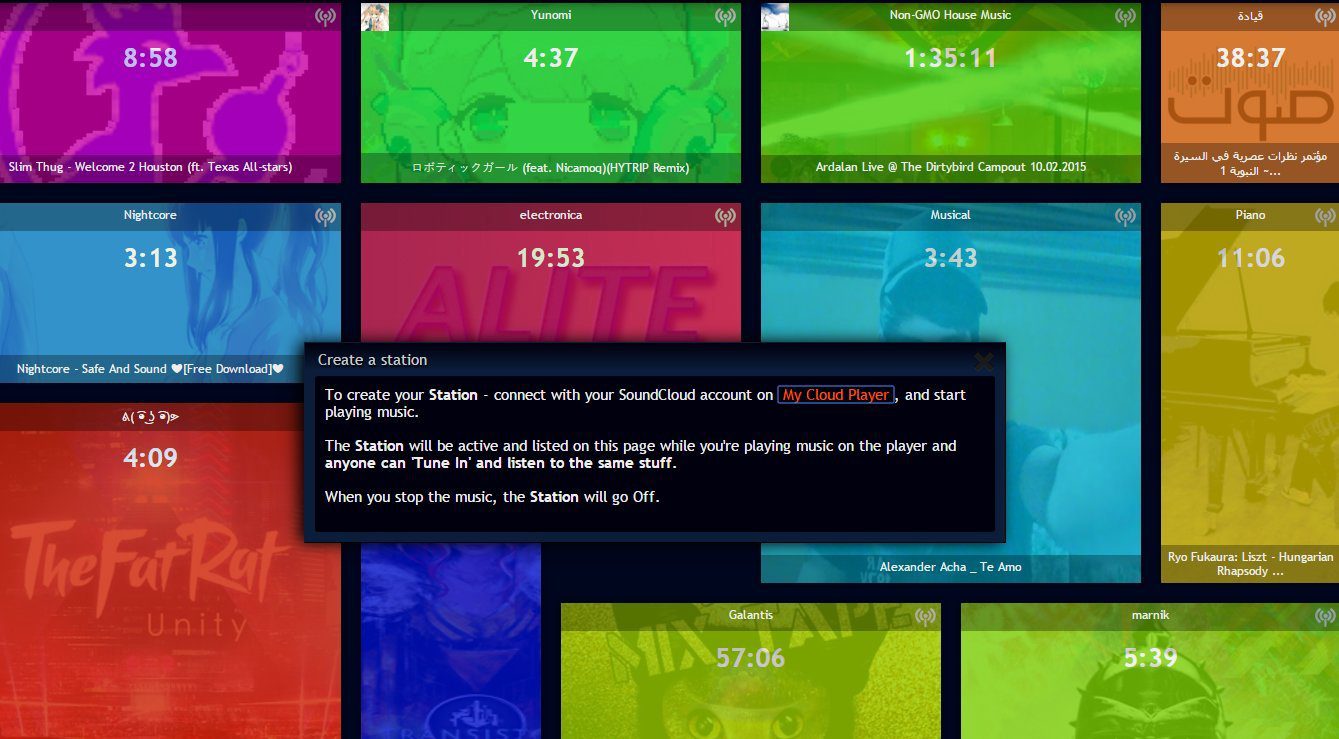1339x739 pixels.
Task: Click broadcast icon on Yunomi station
Action: pos(725,16)
